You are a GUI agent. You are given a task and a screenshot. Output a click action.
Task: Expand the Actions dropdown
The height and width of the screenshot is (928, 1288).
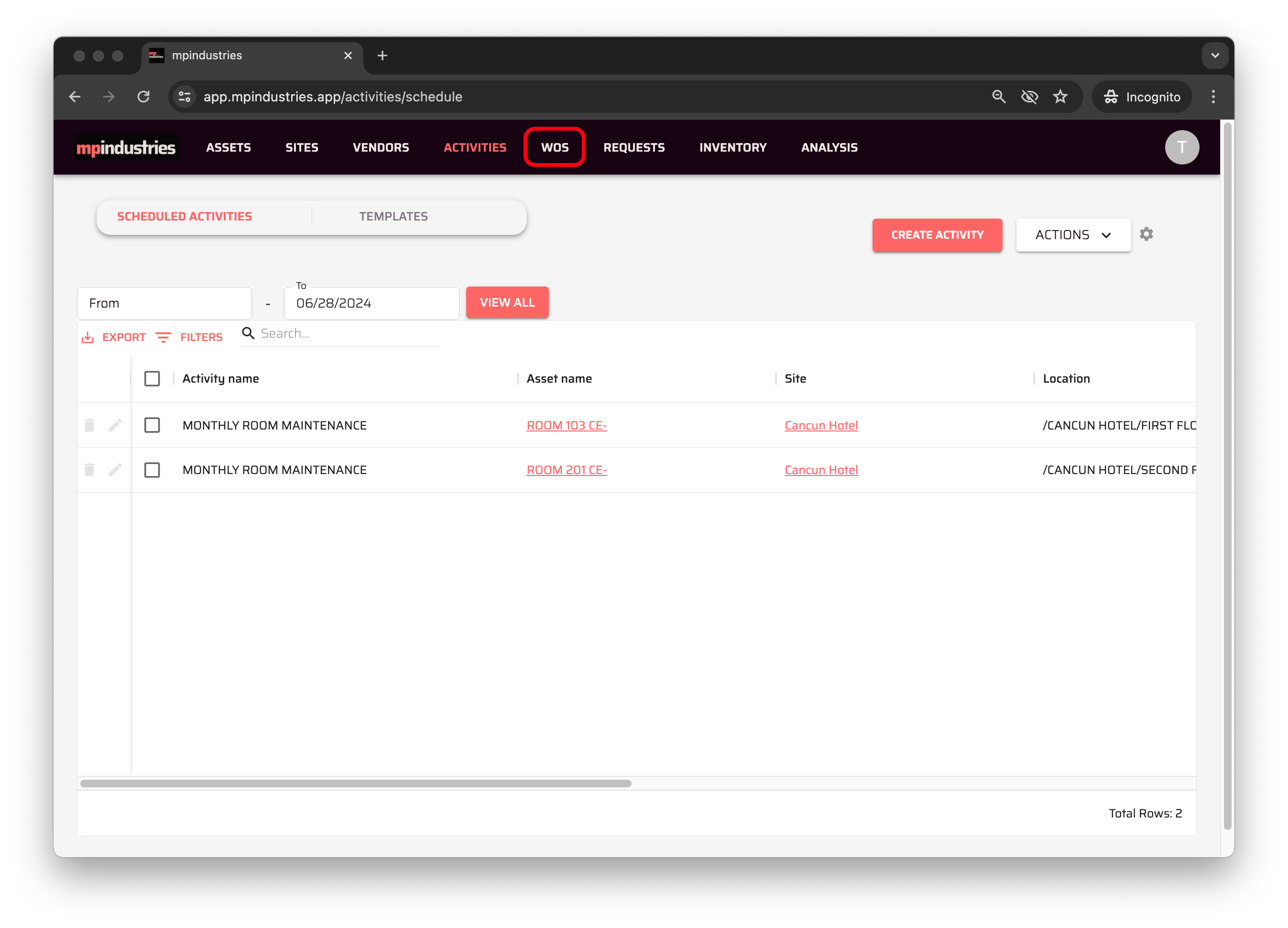coord(1073,235)
